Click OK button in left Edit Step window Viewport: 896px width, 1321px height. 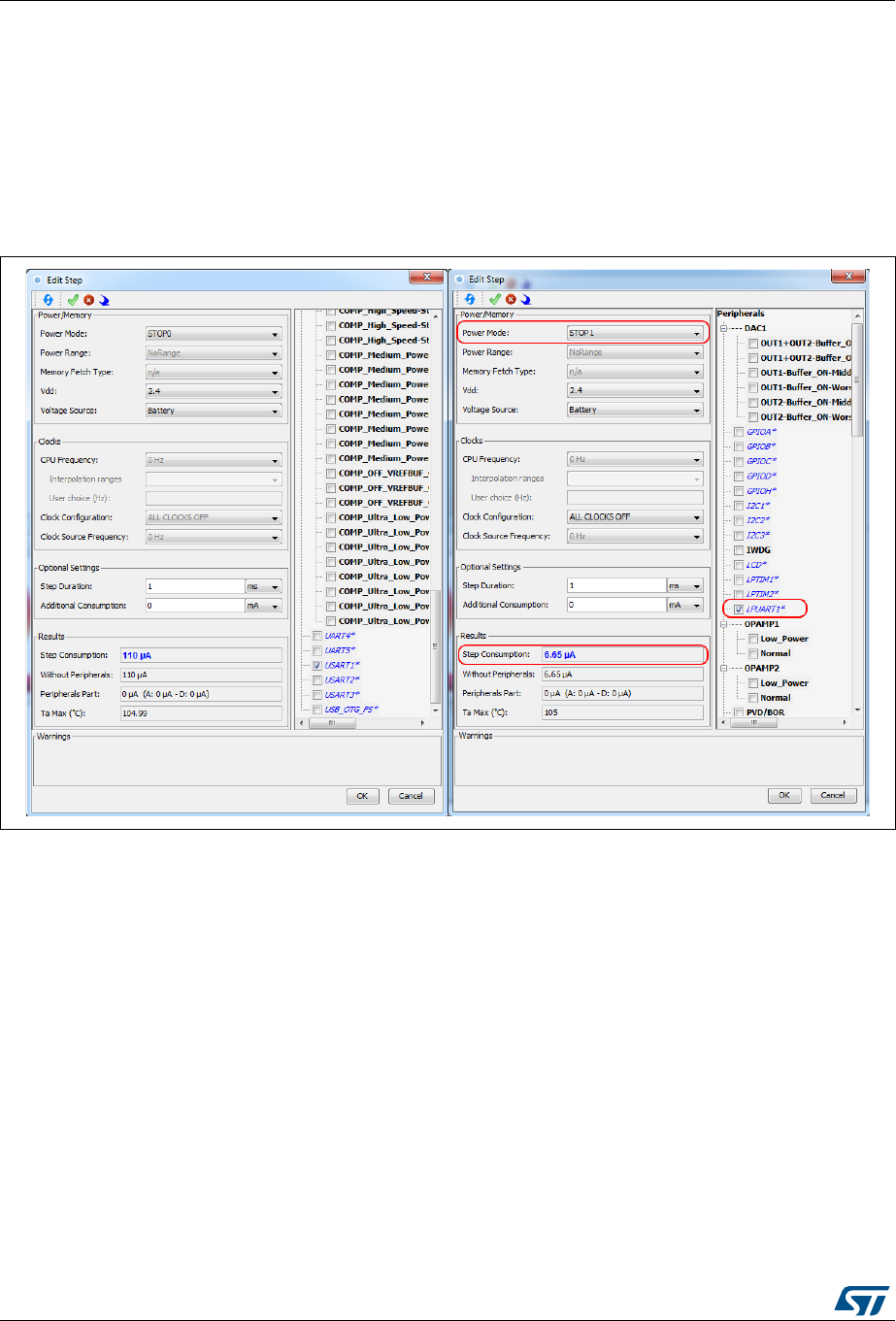tap(365, 796)
